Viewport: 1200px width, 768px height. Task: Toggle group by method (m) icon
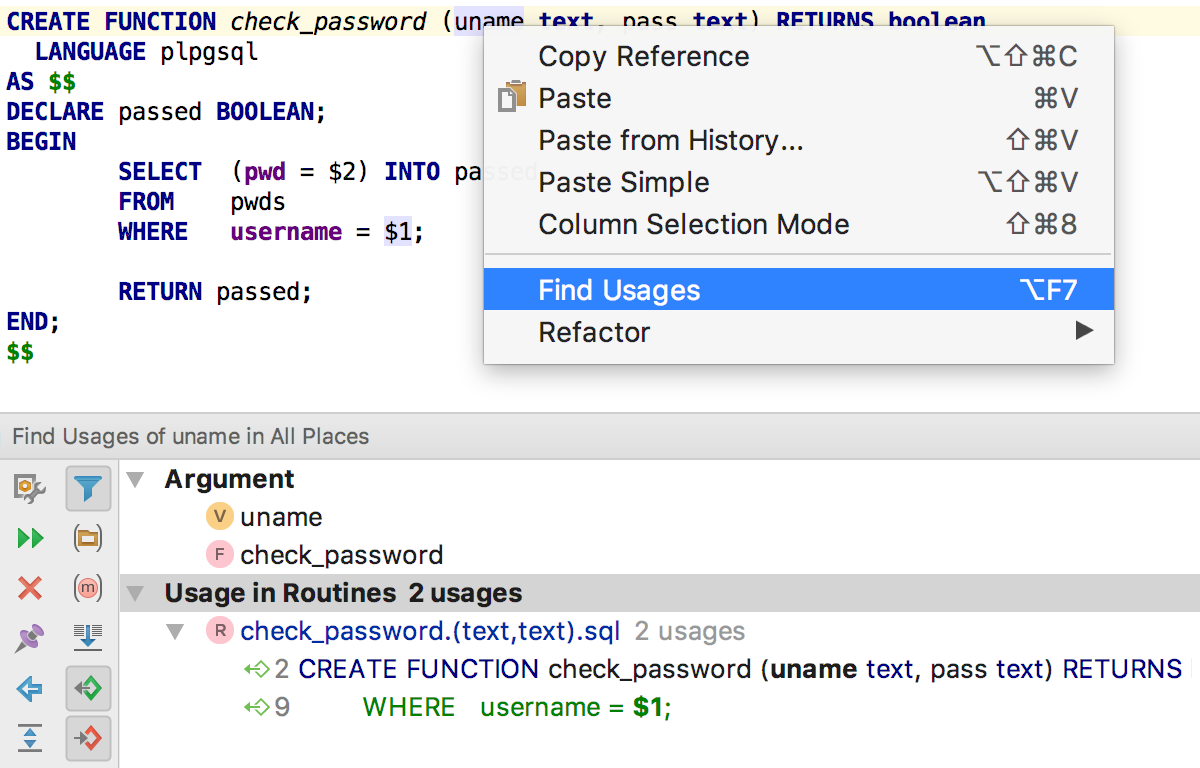coord(88,589)
